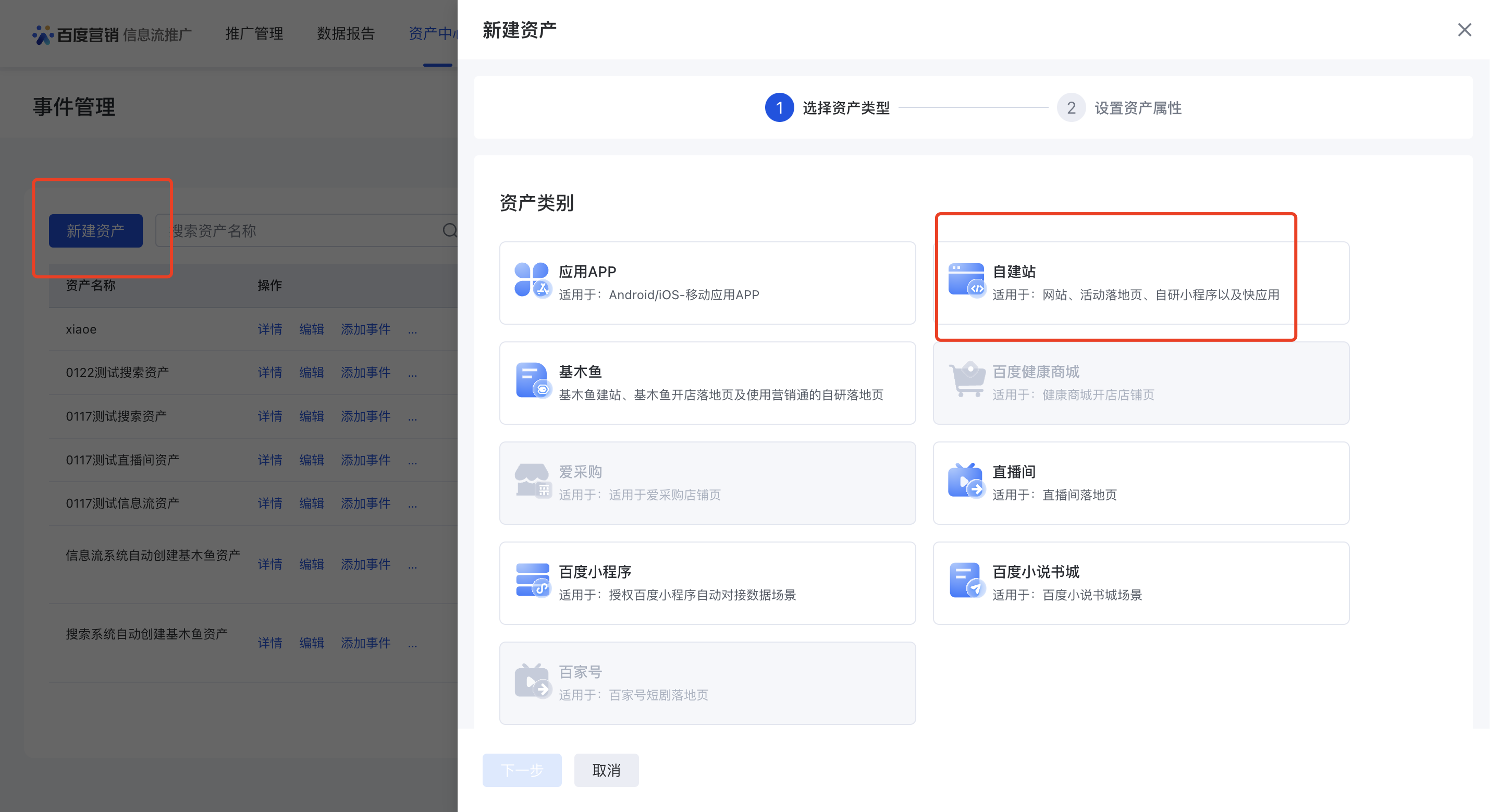Click the 百家号 video icon
1500x812 pixels.
(532, 681)
